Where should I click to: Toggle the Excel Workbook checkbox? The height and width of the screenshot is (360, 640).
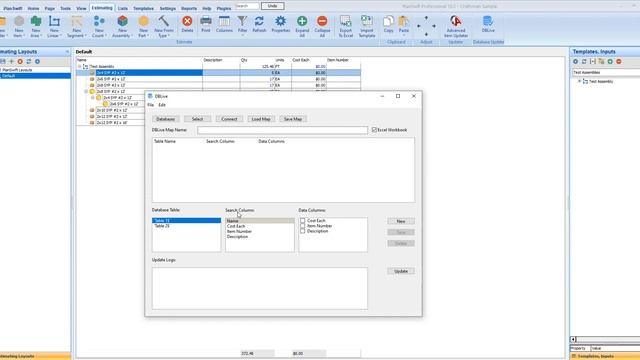374,130
